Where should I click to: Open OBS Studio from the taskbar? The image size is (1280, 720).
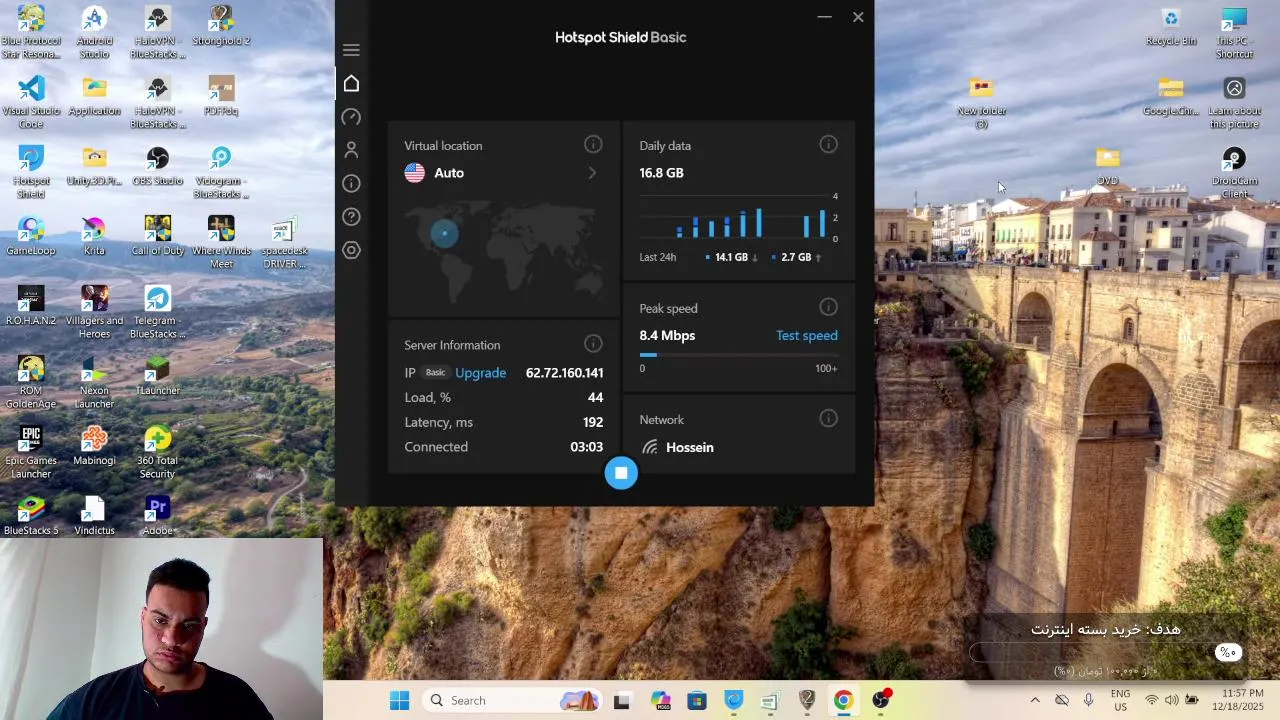pos(880,701)
